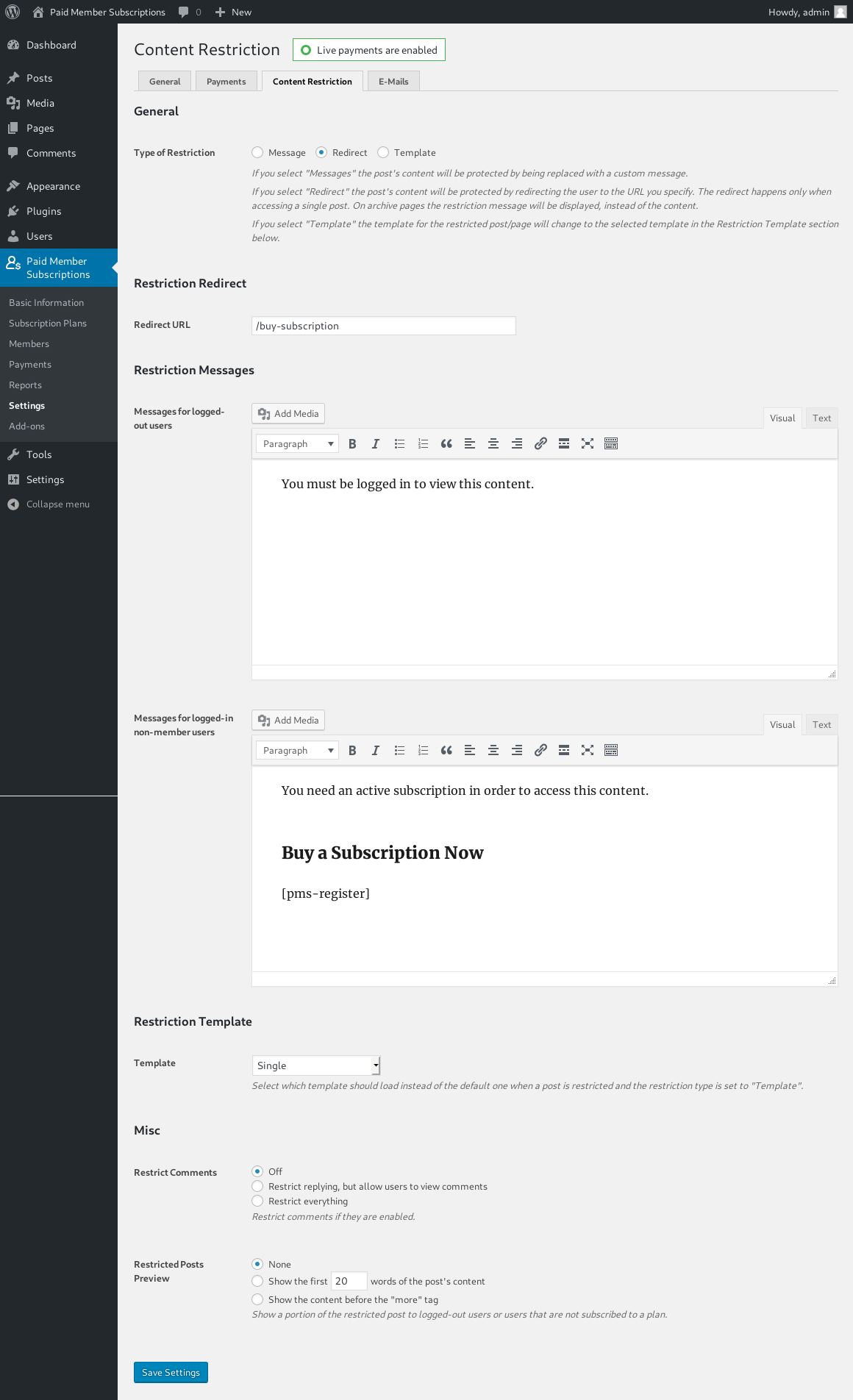Click the admin avatar next to Howdy, admin
853x1400 pixels.
(840, 12)
